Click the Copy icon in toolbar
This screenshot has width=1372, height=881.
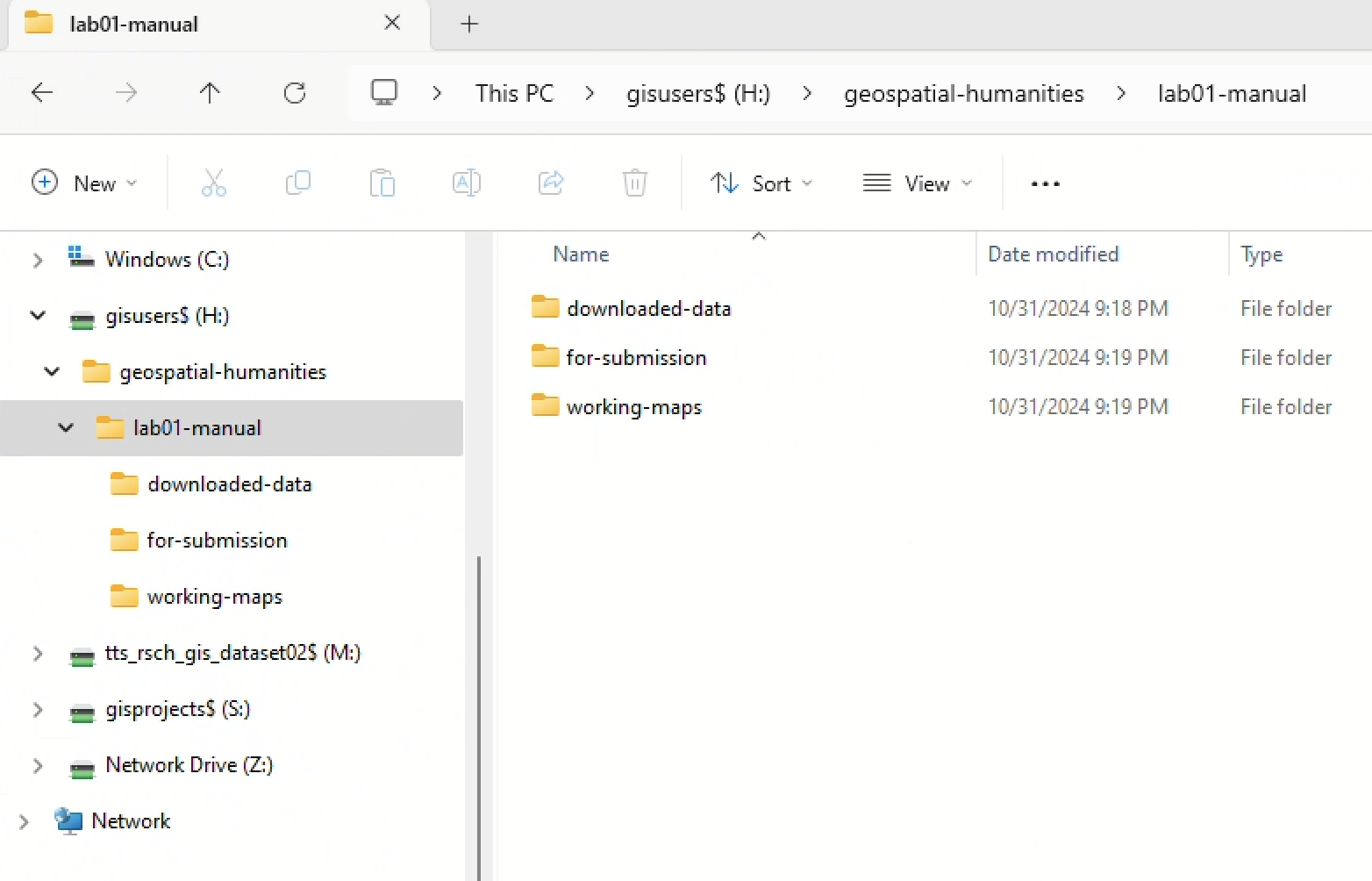(298, 183)
